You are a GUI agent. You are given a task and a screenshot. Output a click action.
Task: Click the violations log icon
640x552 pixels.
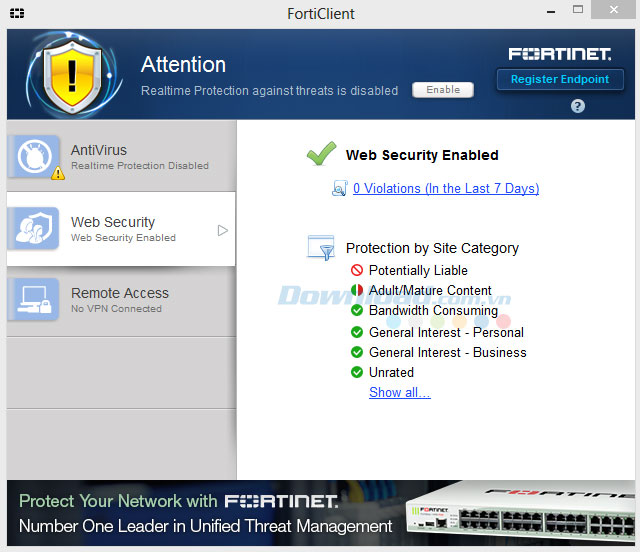coord(340,188)
